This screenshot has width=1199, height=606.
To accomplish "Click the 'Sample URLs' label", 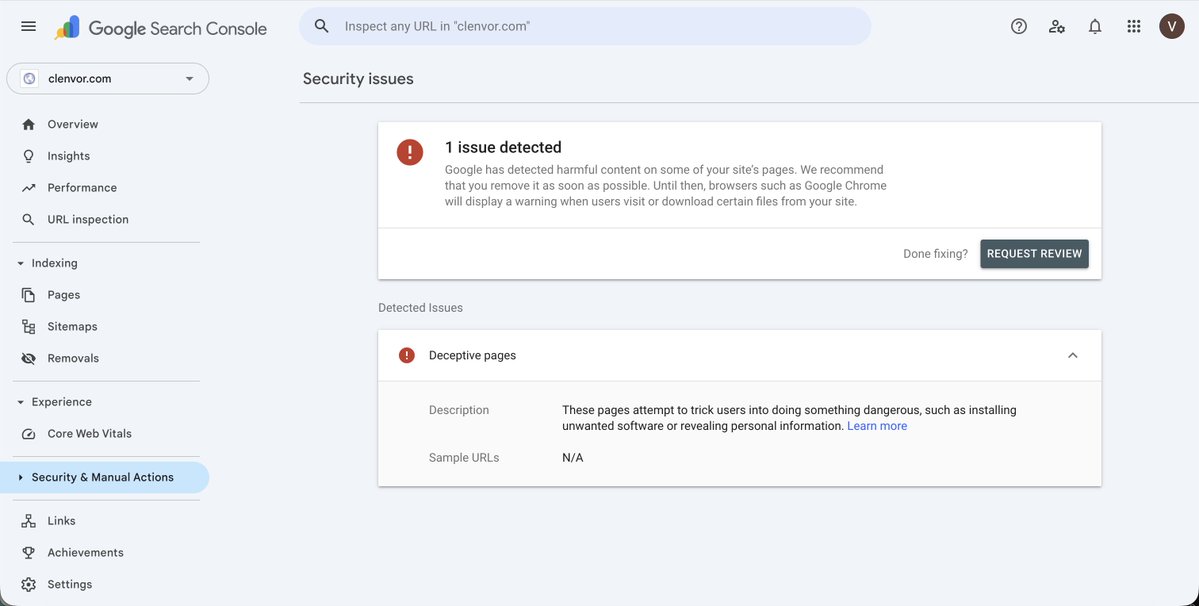I will pyautogui.click(x=464, y=458).
